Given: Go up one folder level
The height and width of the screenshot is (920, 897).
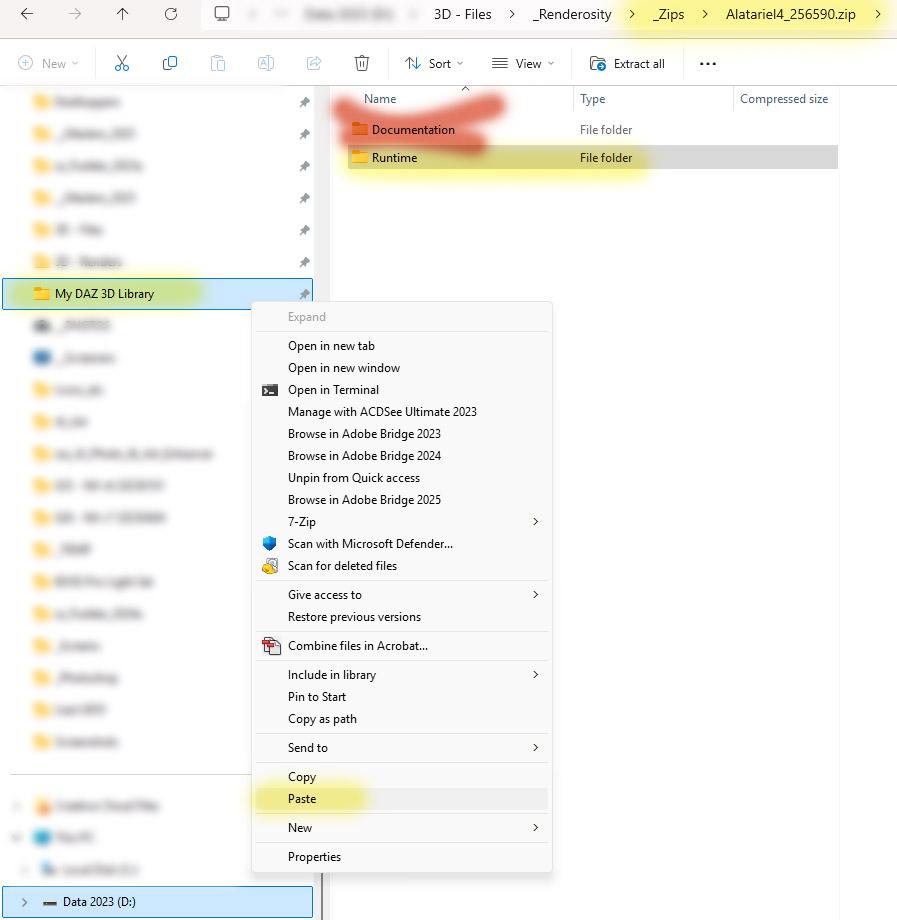Looking at the screenshot, I should pyautogui.click(x=122, y=14).
